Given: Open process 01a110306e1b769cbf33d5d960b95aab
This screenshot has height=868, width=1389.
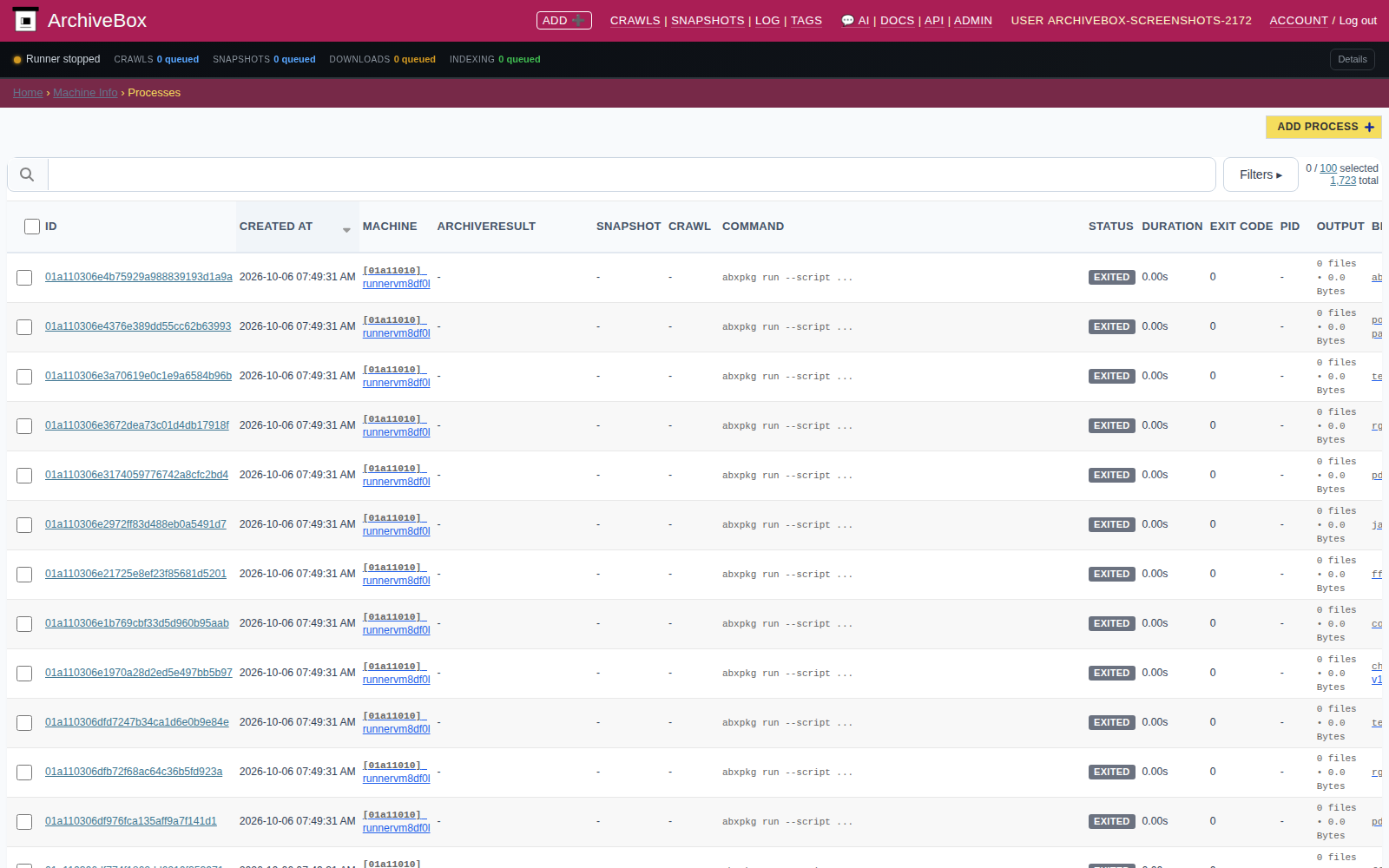Looking at the screenshot, I should [137, 623].
